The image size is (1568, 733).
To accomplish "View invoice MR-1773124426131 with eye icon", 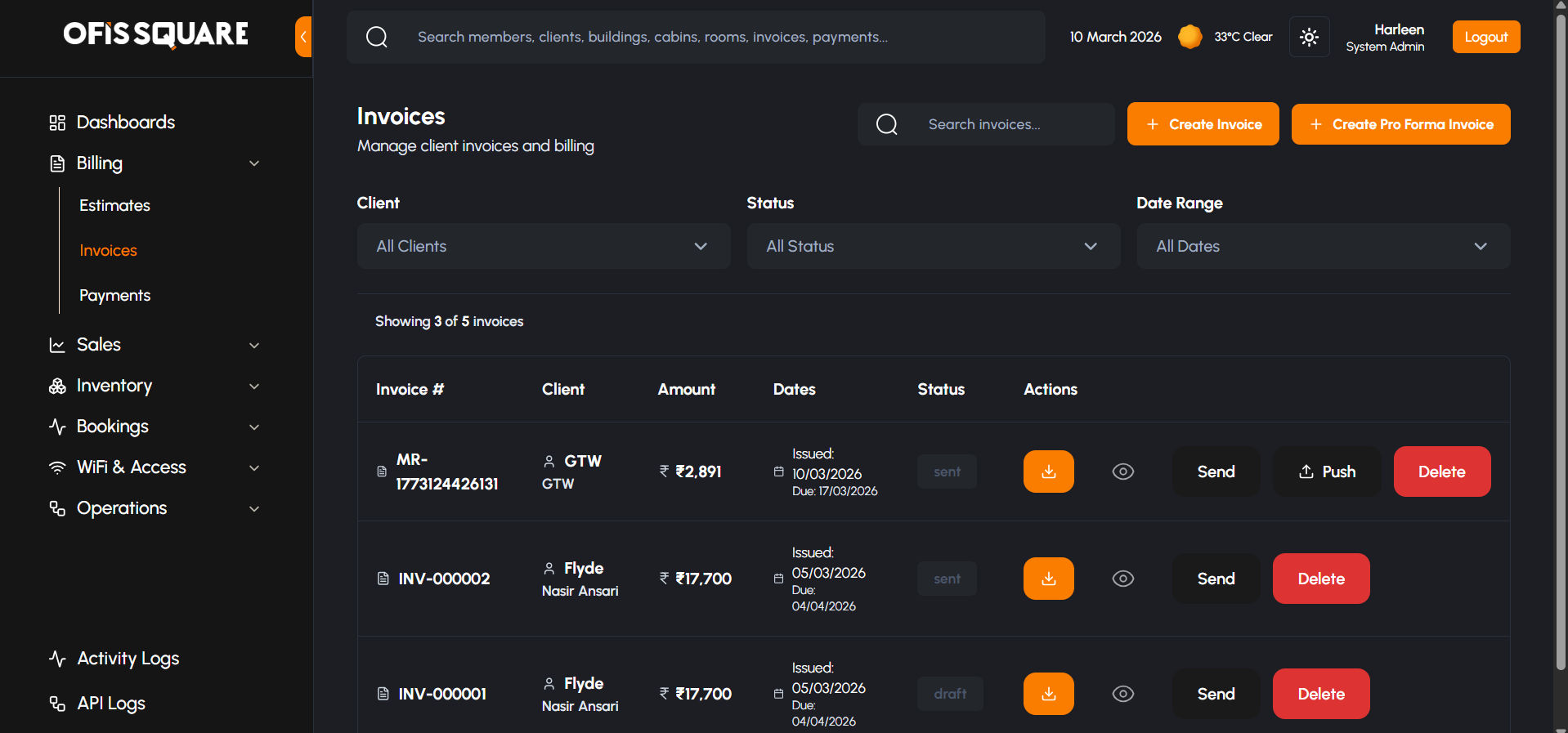I will 1123,472.
